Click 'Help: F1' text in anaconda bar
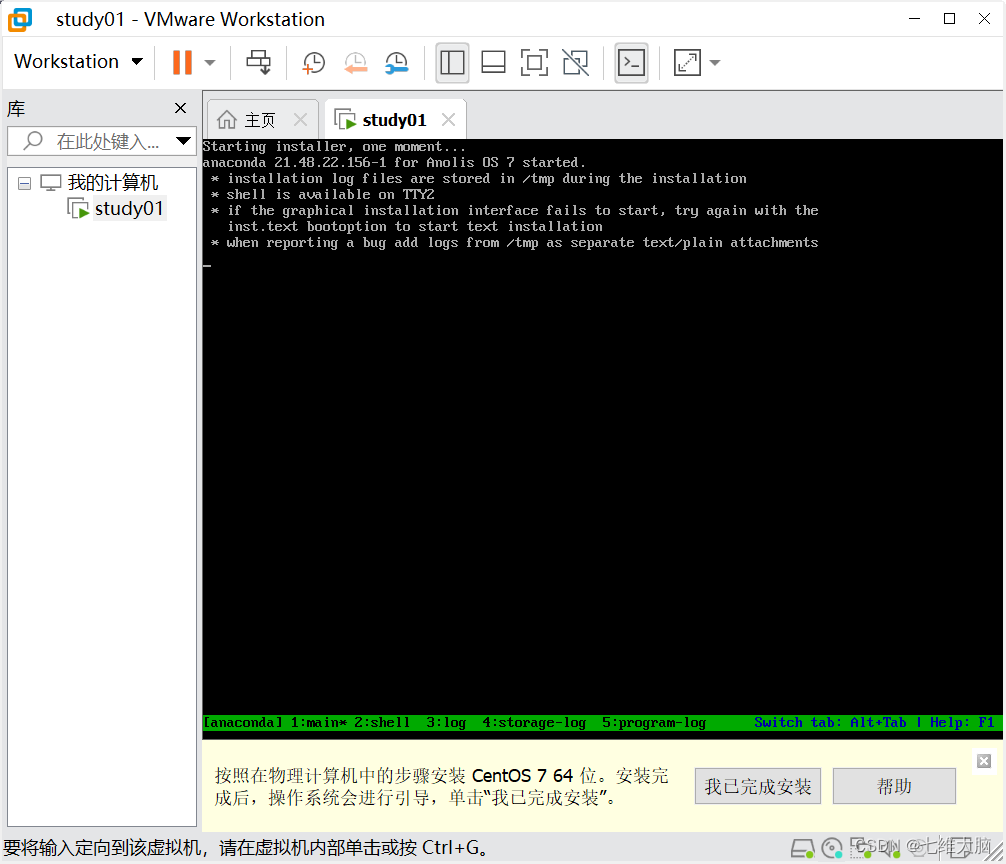The height and width of the screenshot is (864, 1006). click(962, 722)
